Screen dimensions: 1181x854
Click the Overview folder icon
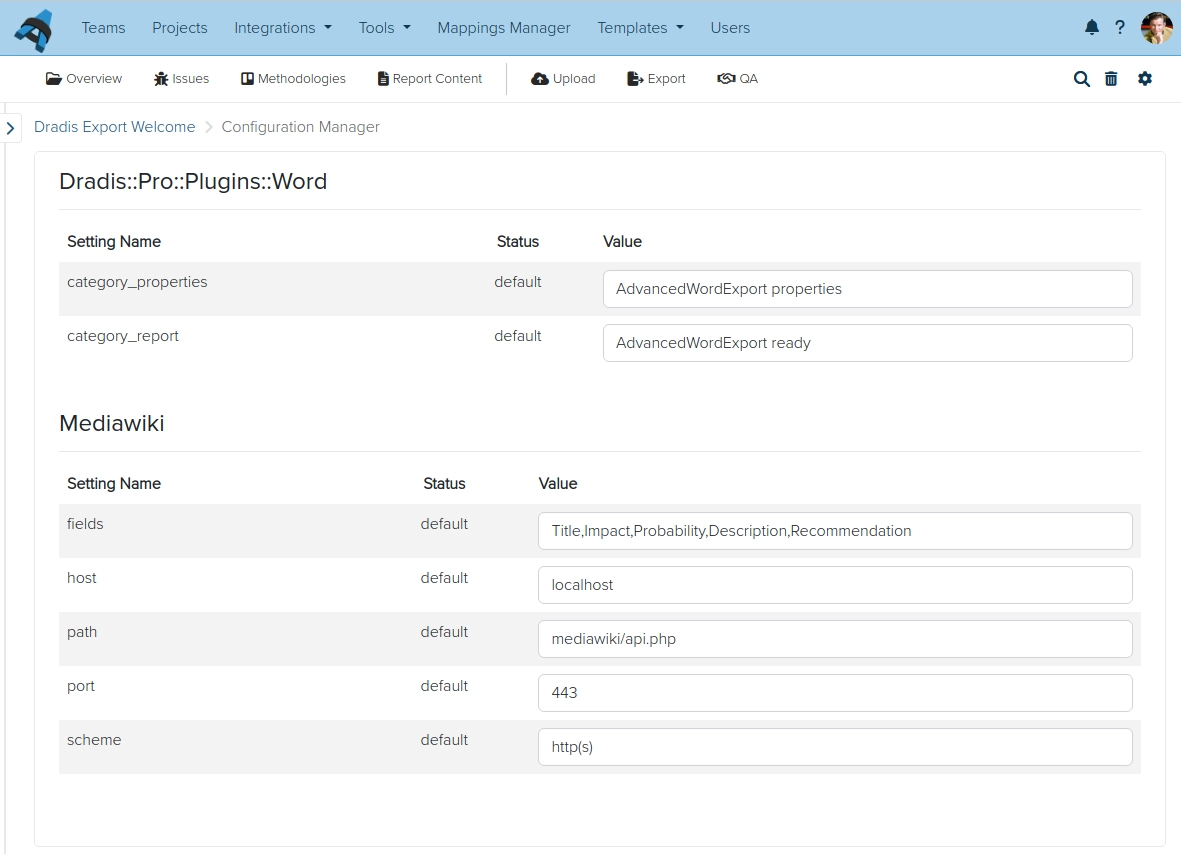point(53,78)
